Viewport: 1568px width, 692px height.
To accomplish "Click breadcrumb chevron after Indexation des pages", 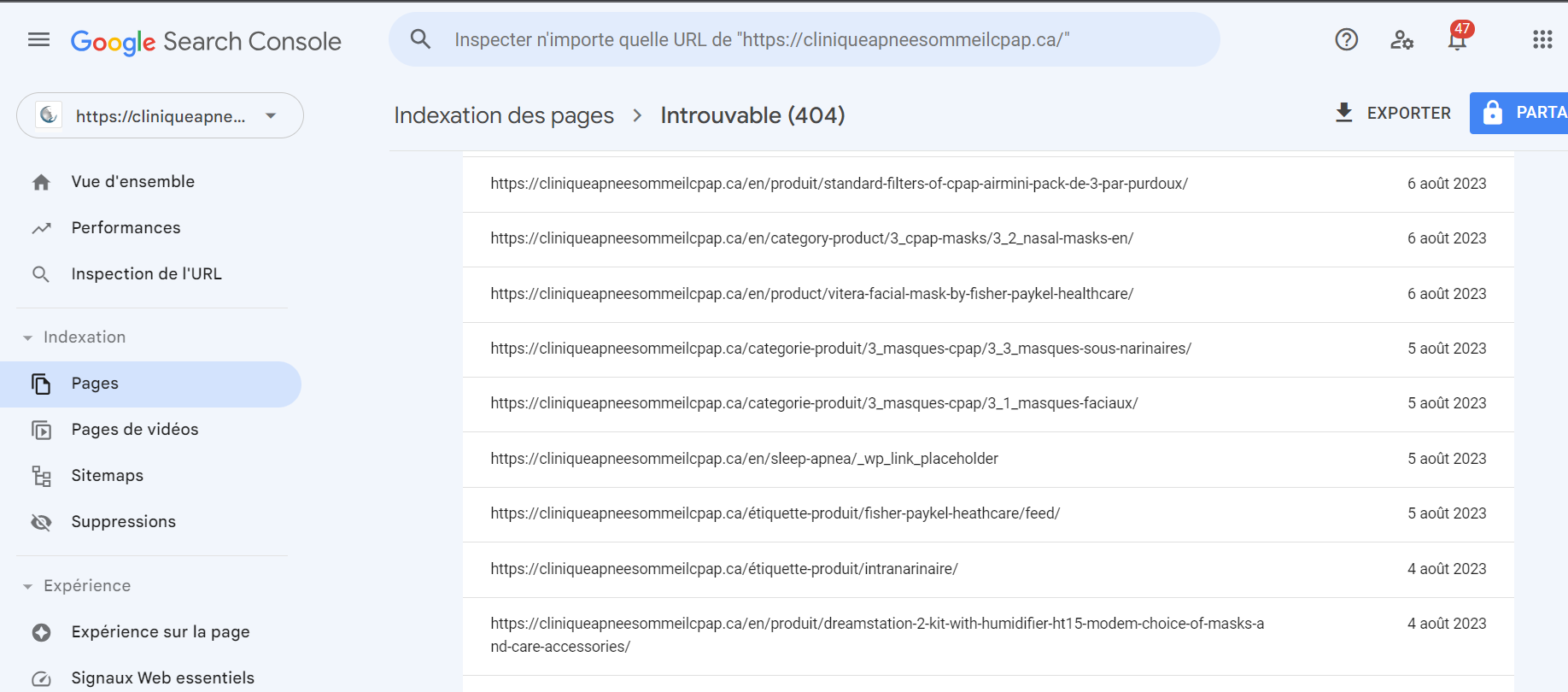I will (637, 115).
